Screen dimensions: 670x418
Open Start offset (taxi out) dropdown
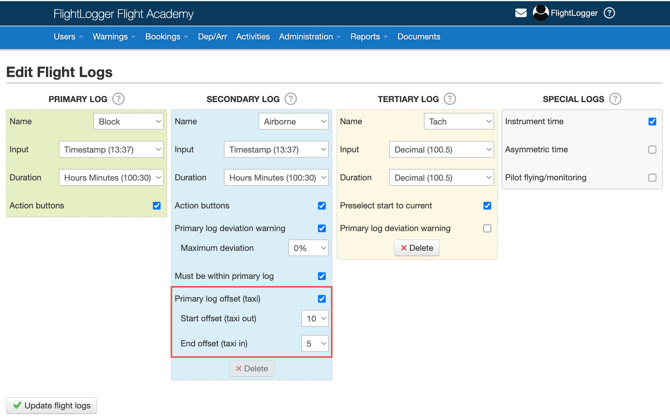point(314,319)
